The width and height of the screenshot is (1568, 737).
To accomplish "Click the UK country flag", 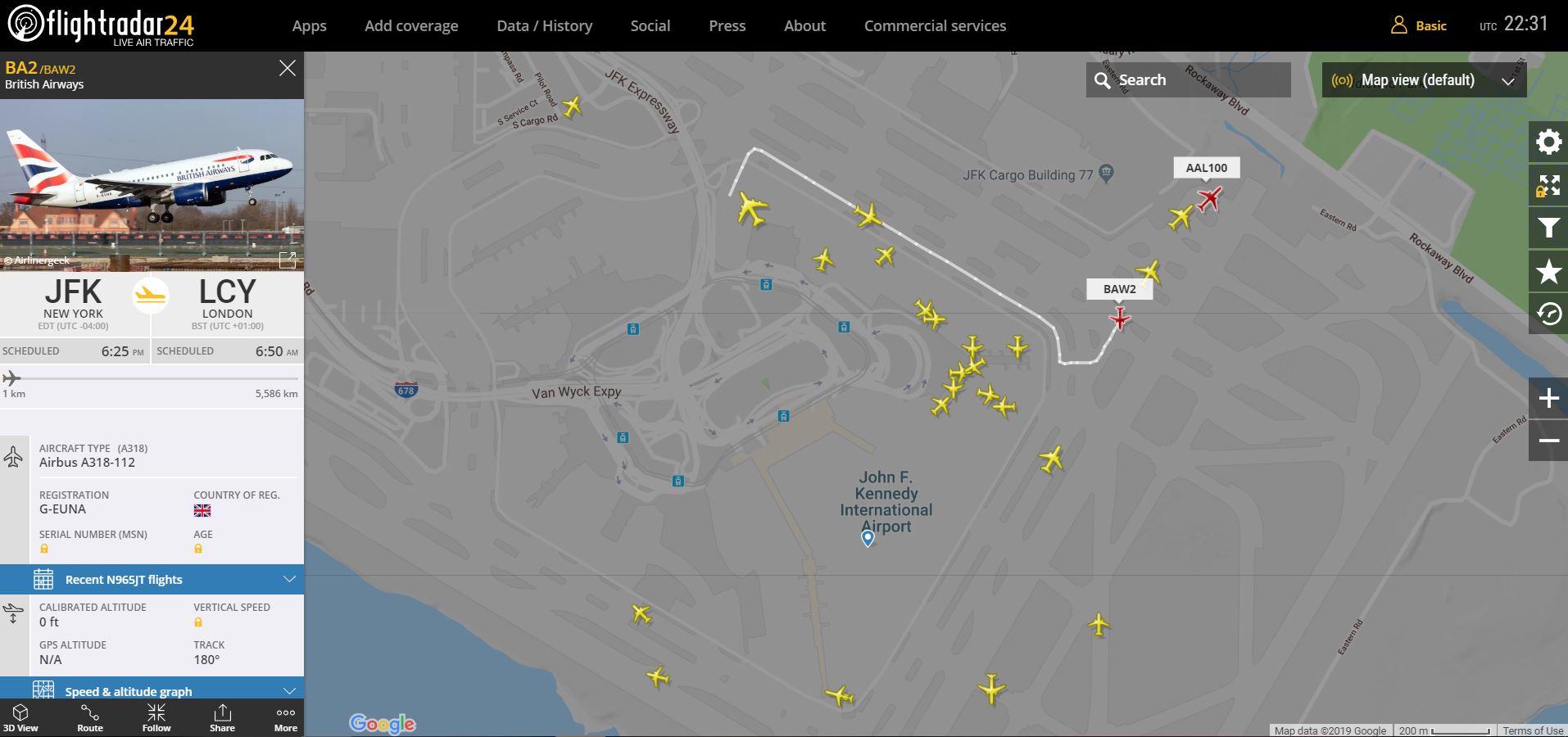I will 202,510.
